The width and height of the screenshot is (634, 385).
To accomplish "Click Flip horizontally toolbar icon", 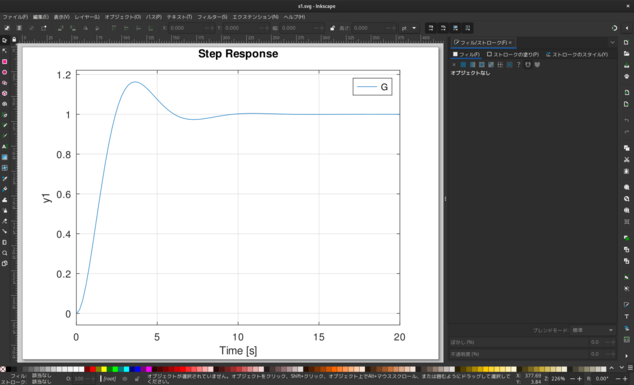I will [85, 28].
